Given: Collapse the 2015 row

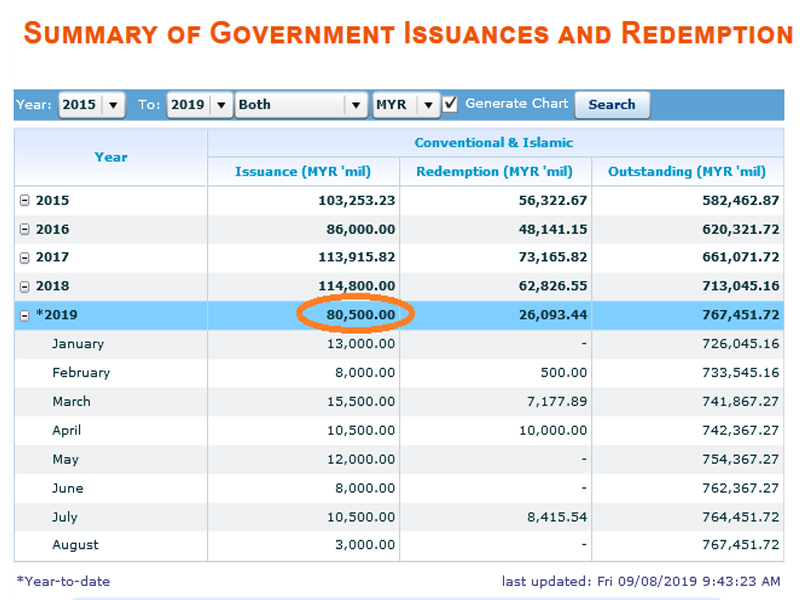Looking at the screenshot, I should click(25, 201).
